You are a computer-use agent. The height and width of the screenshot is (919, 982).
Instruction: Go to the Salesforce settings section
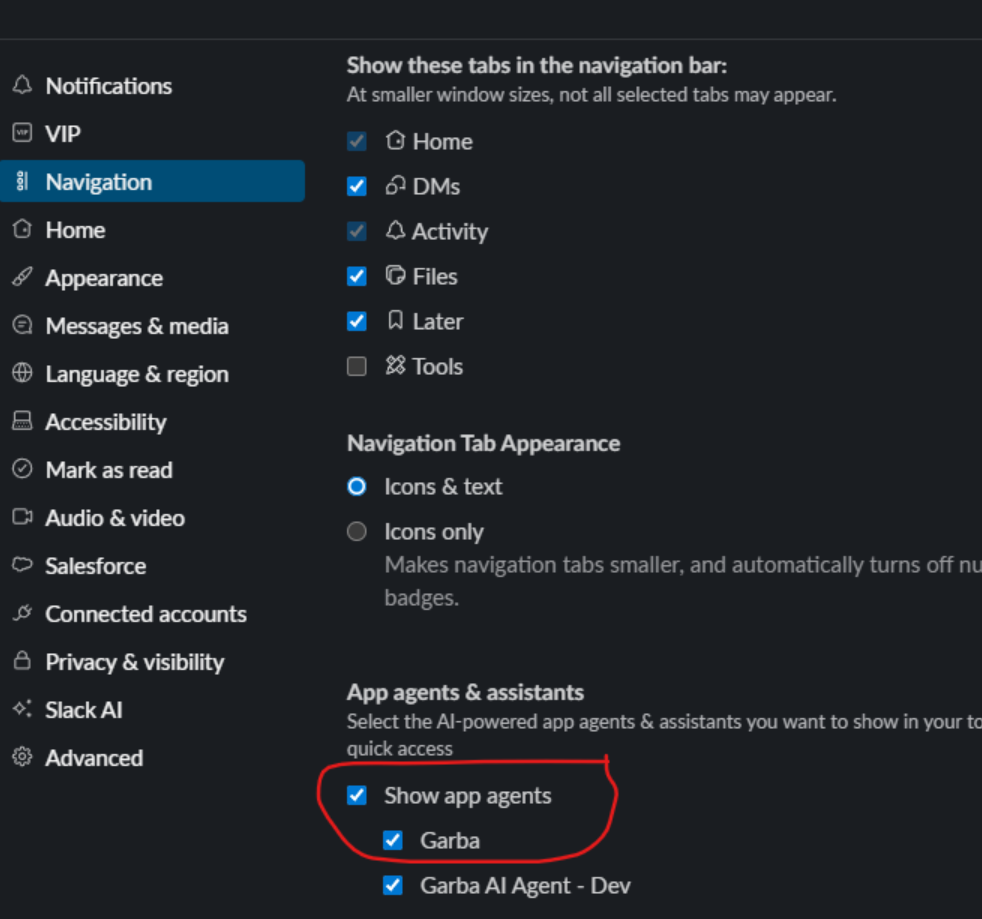click(96, 566)
